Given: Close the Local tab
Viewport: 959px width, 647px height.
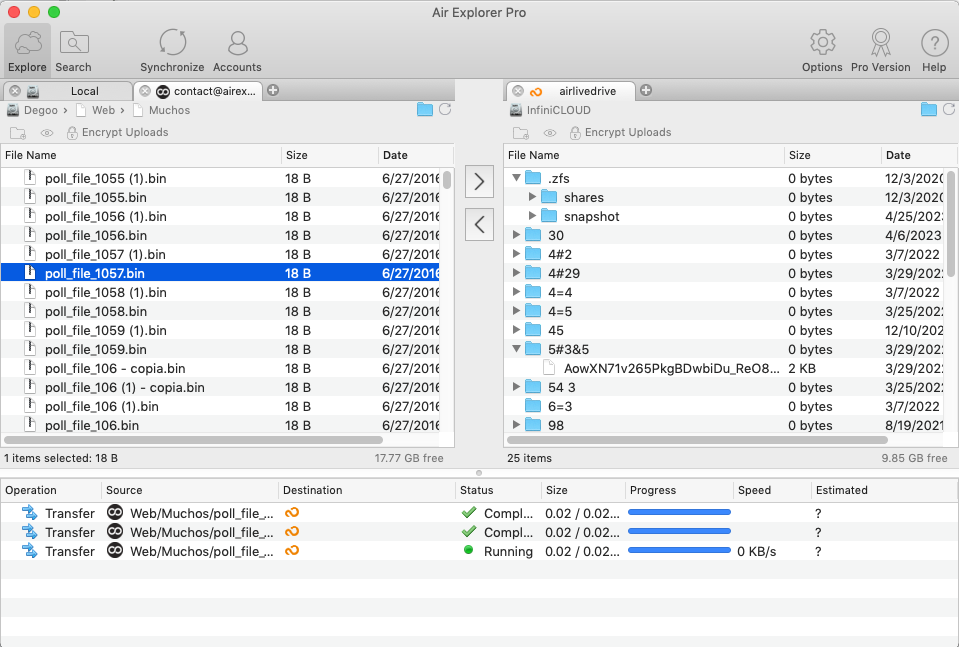Looking at the screenshot, I should (15, 91).
